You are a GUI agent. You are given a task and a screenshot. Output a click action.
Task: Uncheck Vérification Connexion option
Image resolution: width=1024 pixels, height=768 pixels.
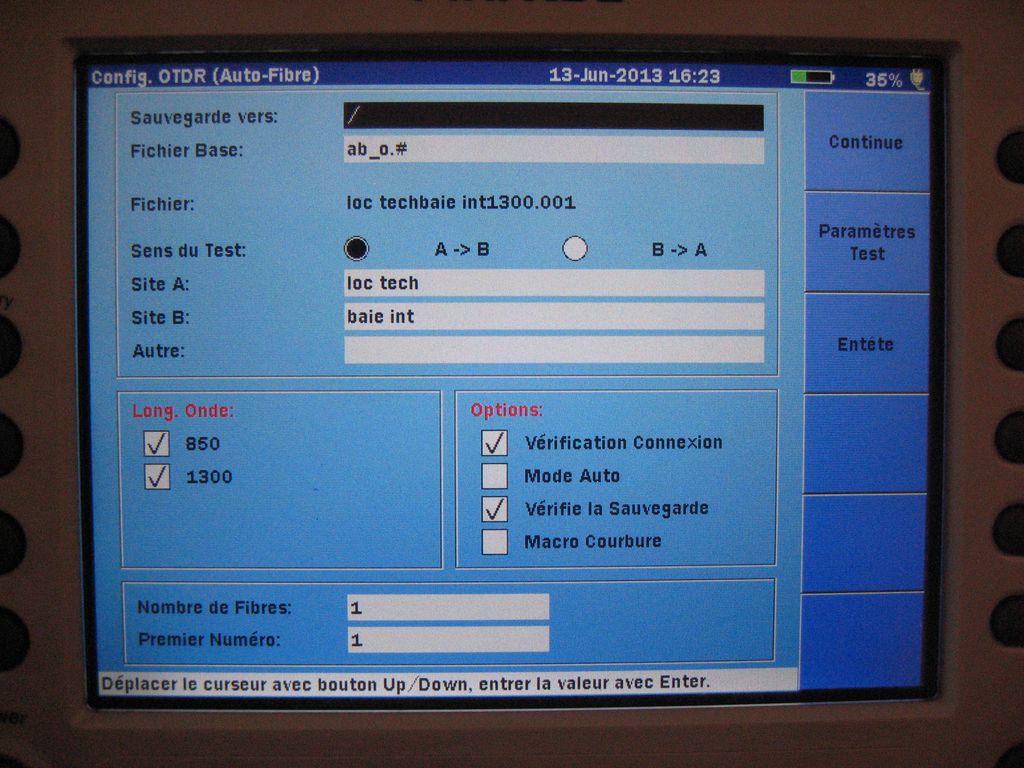pyautogui.click(x=494, y=443)
